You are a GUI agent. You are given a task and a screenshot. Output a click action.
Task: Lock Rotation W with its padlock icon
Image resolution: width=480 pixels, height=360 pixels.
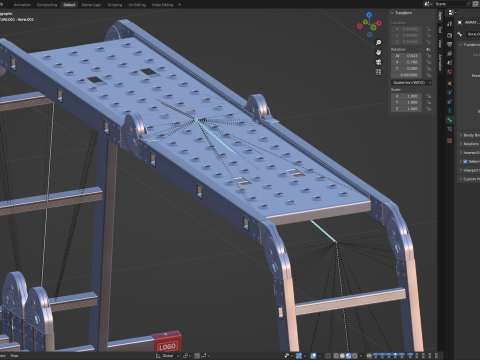[428, 56]
